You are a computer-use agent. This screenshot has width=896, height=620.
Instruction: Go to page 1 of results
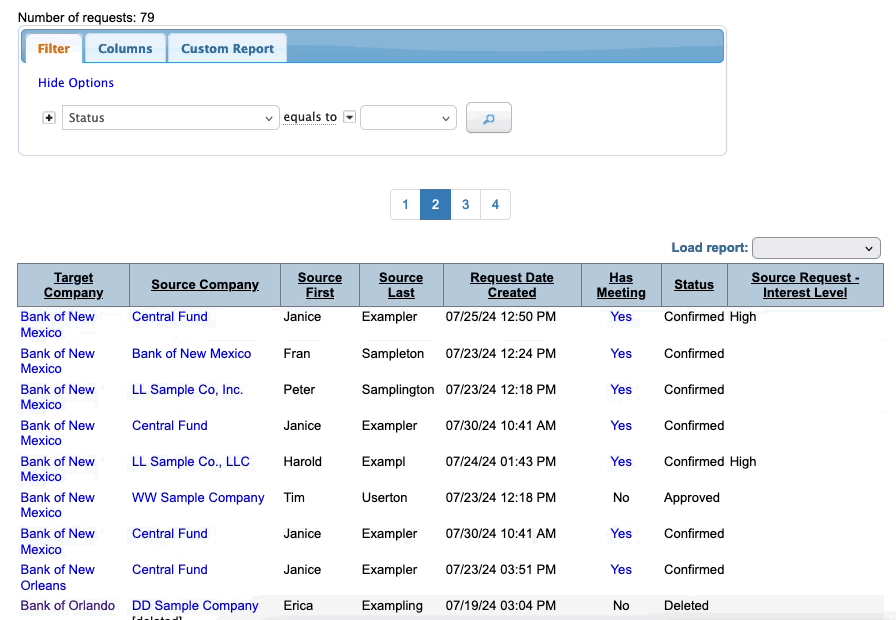point(405,205)
